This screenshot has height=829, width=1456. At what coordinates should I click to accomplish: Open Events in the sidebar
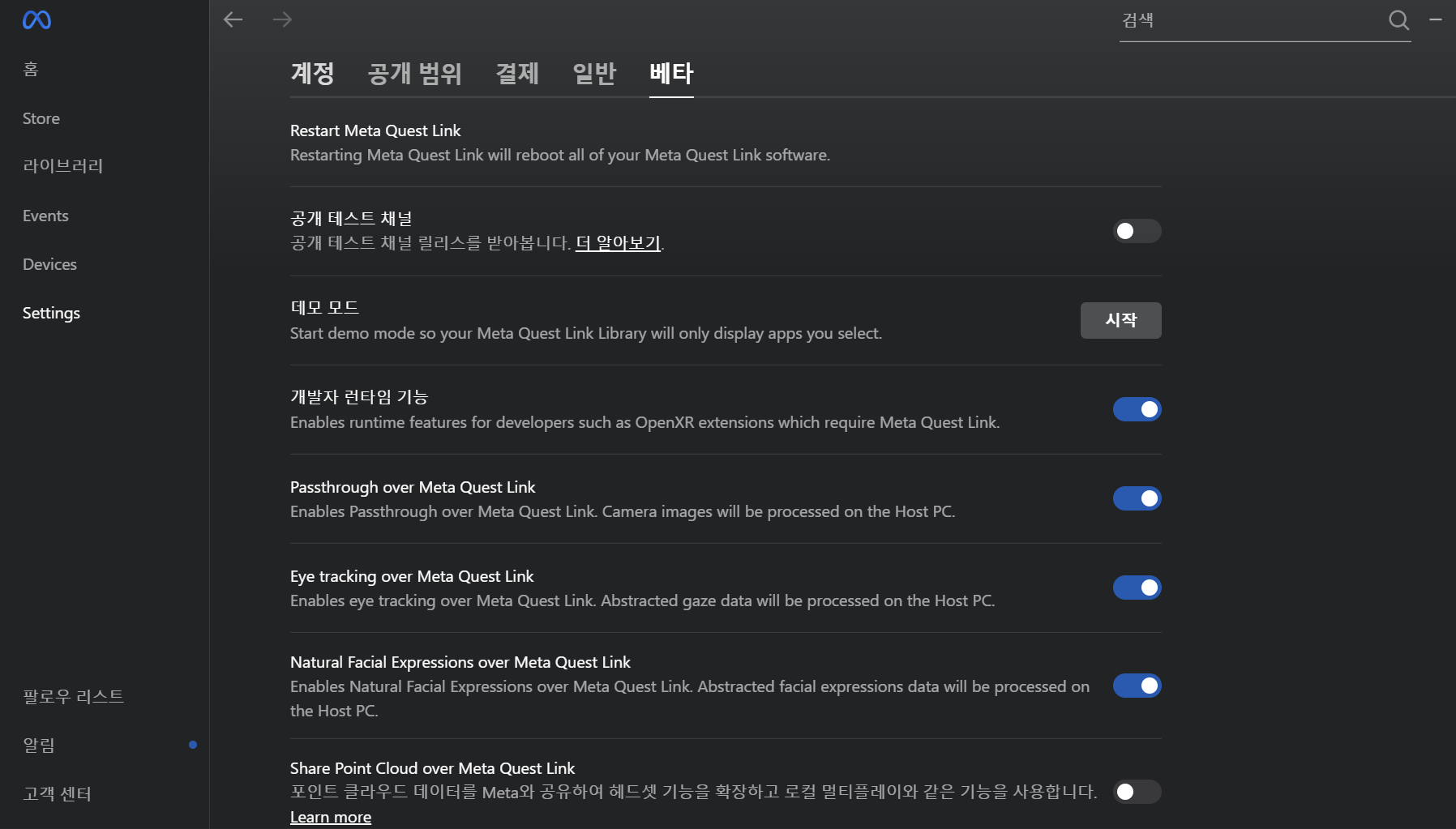point(45,216)
